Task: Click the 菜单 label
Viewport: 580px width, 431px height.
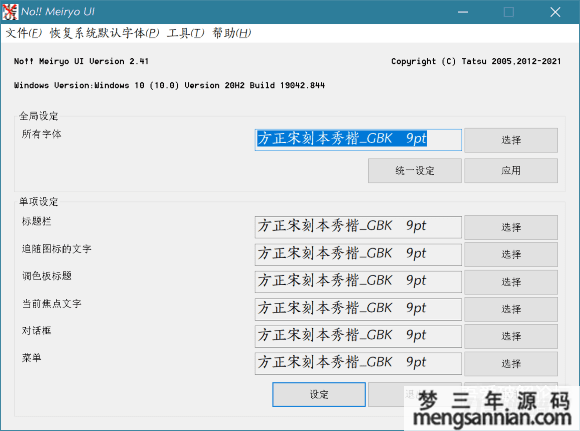Action: 31,358
